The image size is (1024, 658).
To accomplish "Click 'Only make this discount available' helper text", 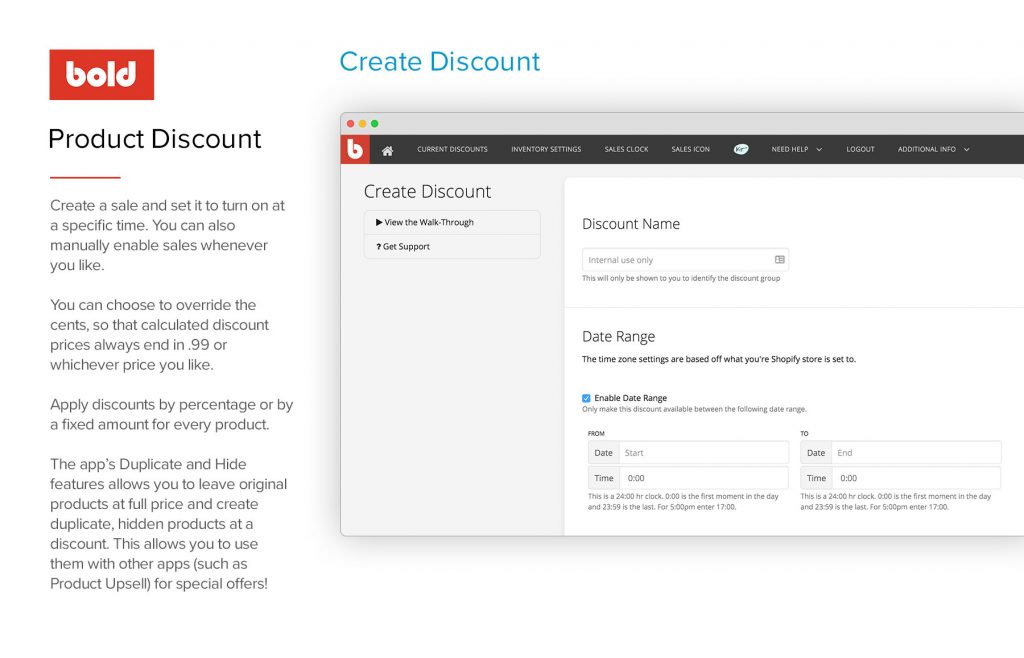I will coord(694,409).
